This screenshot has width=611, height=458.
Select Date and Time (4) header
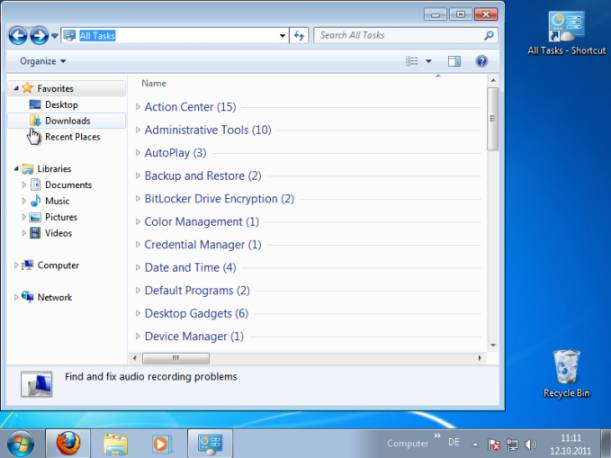point(190,267)
